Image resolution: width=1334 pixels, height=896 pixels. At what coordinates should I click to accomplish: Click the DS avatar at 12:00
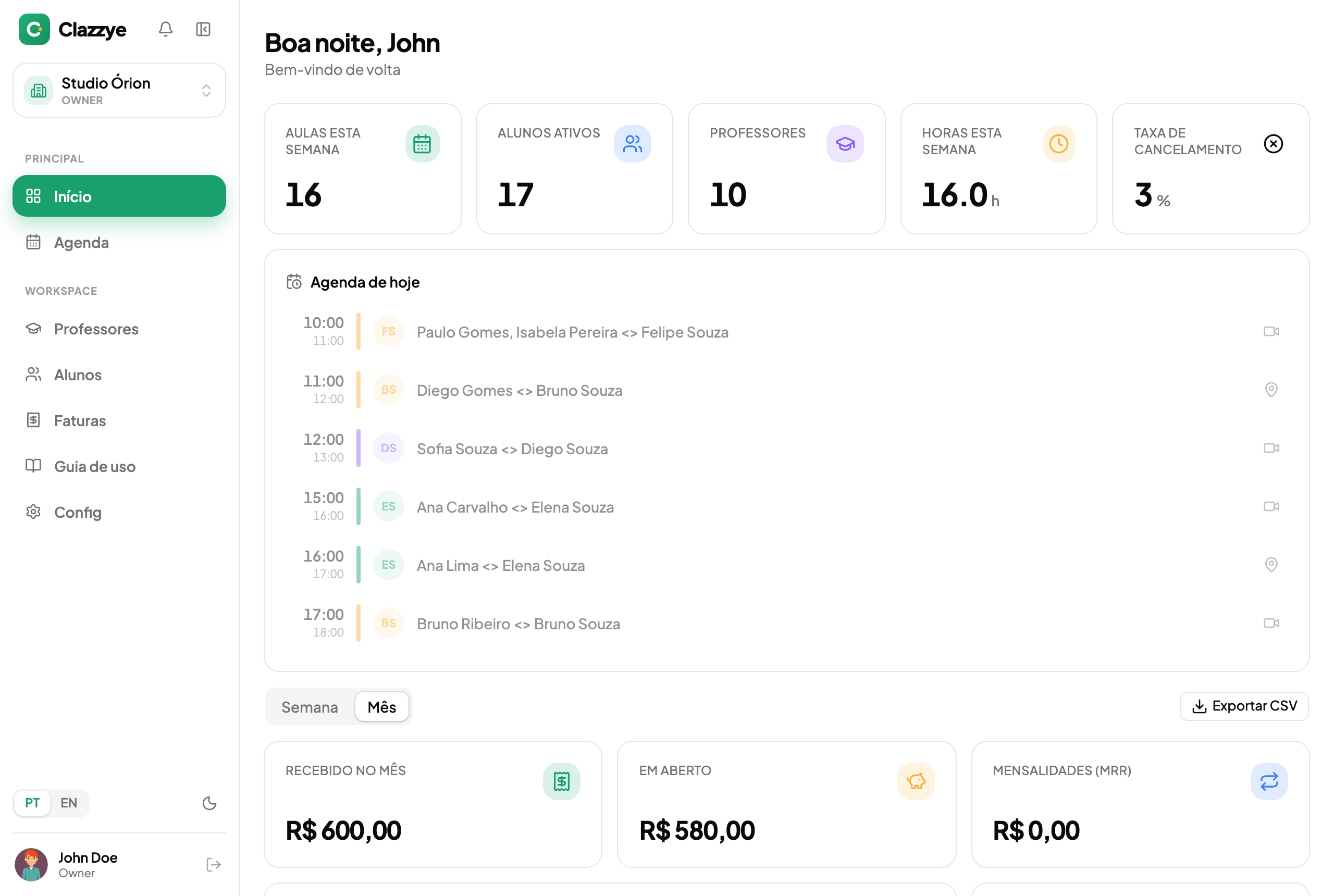click(389, 448)
